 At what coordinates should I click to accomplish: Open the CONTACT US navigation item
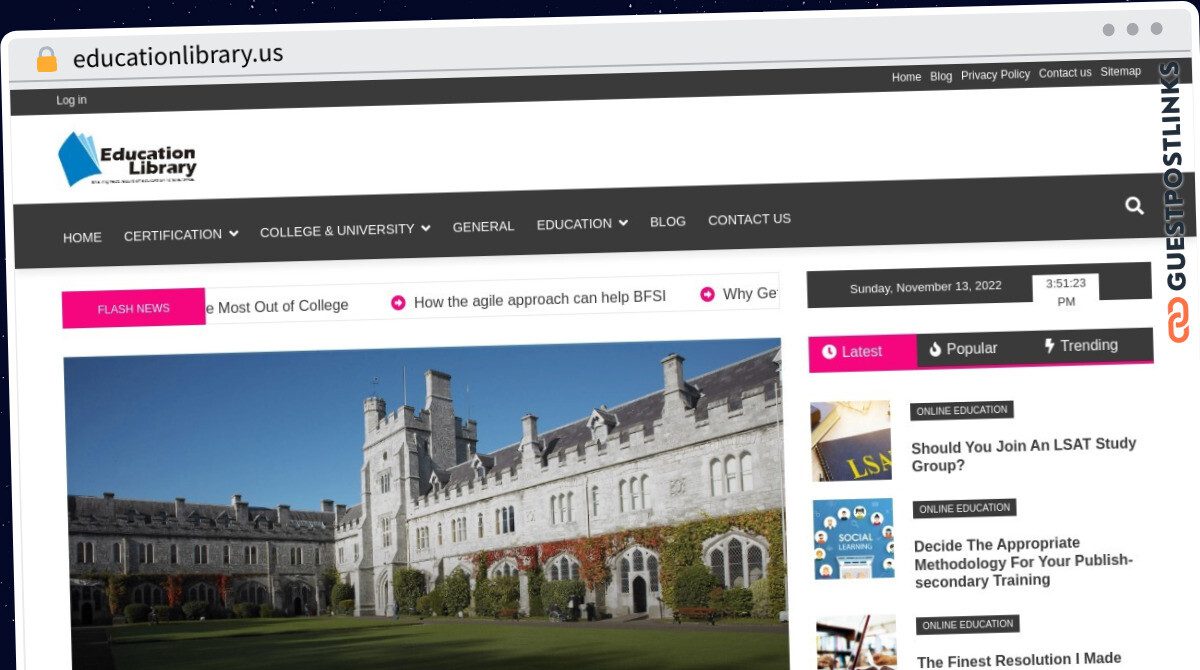(749, 219)
